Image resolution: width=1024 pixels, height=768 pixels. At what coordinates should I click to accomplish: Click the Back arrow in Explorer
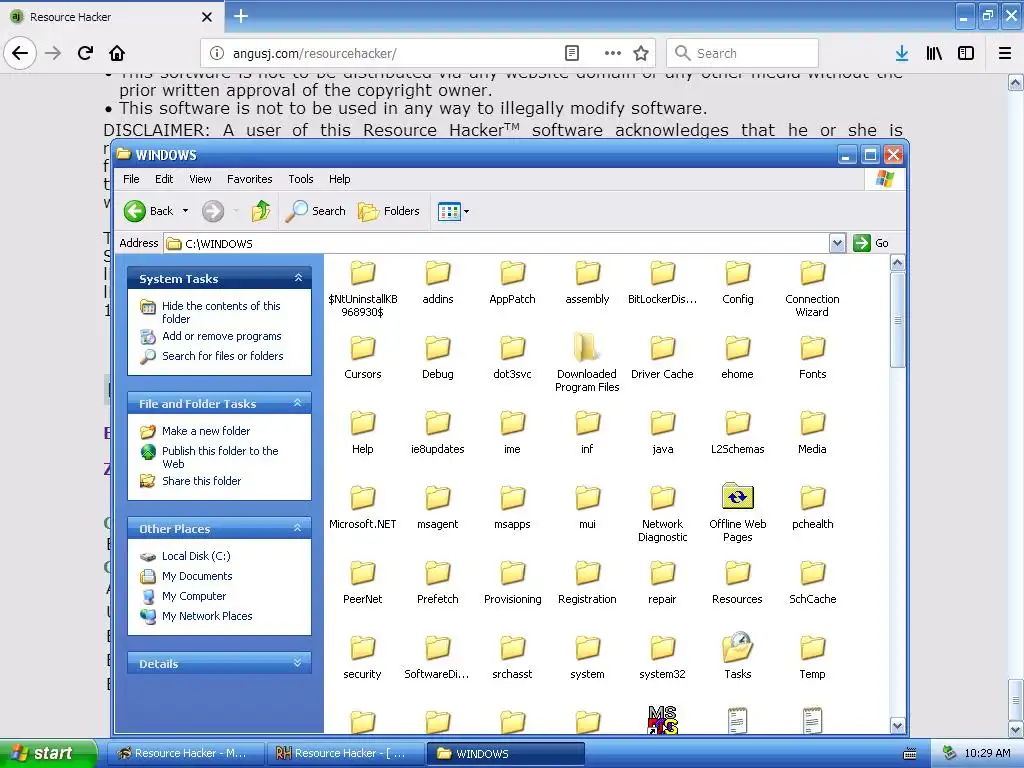click(149, 211)
